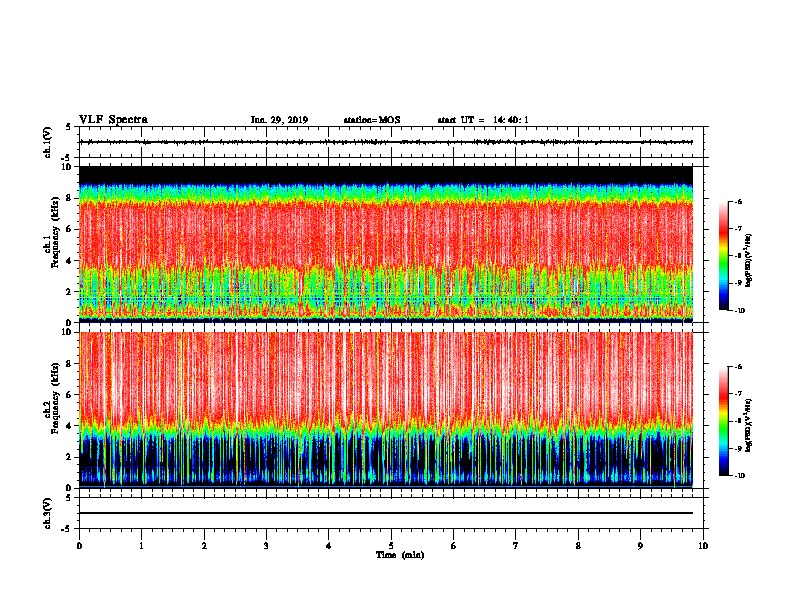Click the ch.3(V) axis label
Viewport: 792px width, 612px height.
click(48, 513)
